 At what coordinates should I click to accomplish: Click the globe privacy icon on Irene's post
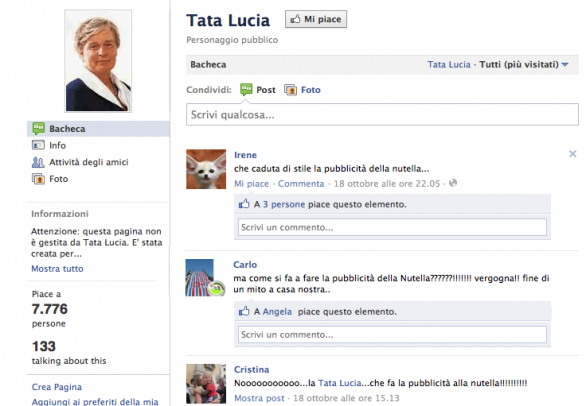coord(453,183)
